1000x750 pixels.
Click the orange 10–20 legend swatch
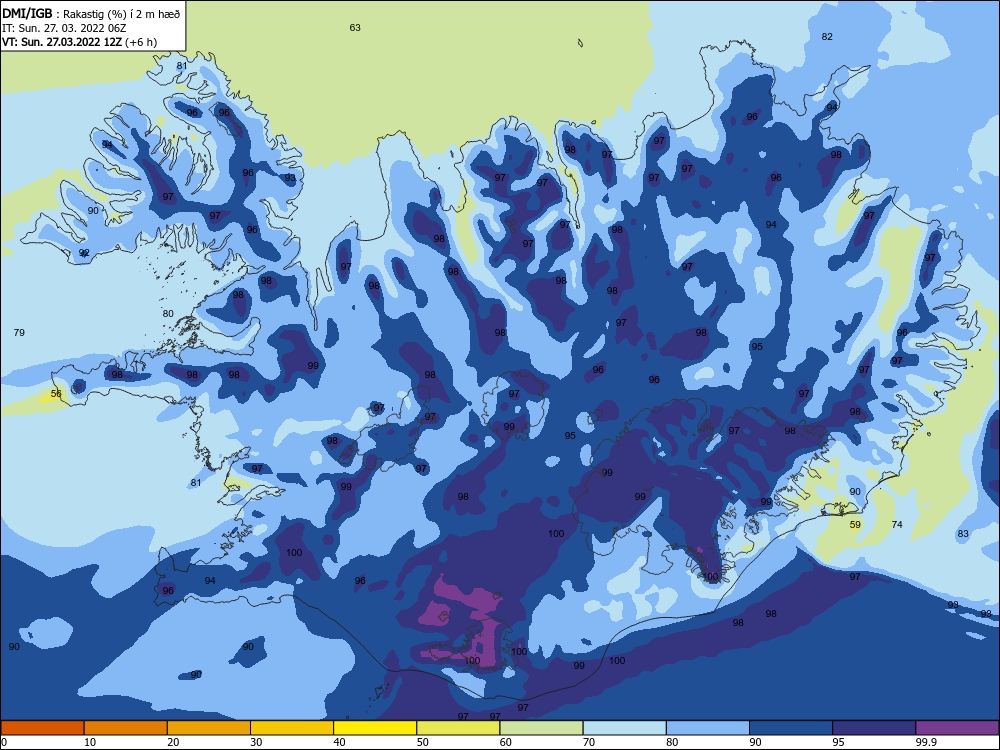click(126, 728)
